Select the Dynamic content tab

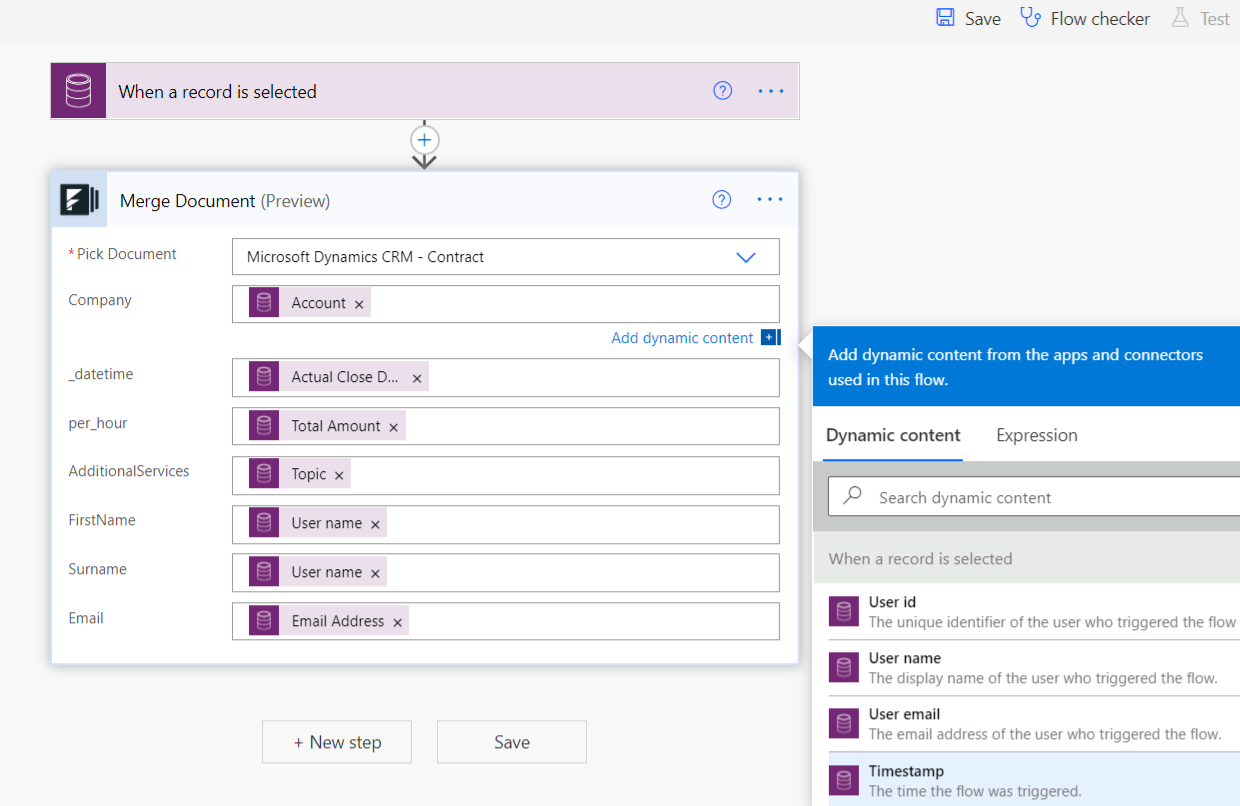pos(892,435)
